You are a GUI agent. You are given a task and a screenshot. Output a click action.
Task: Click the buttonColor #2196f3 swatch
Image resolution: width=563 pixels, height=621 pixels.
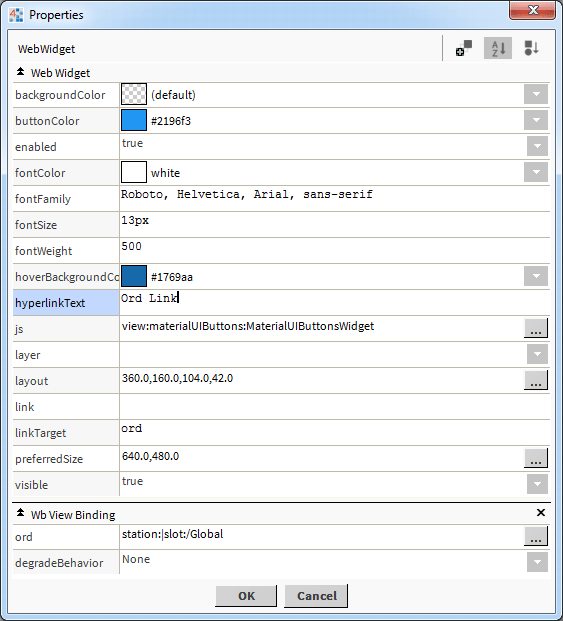(134, 120)
